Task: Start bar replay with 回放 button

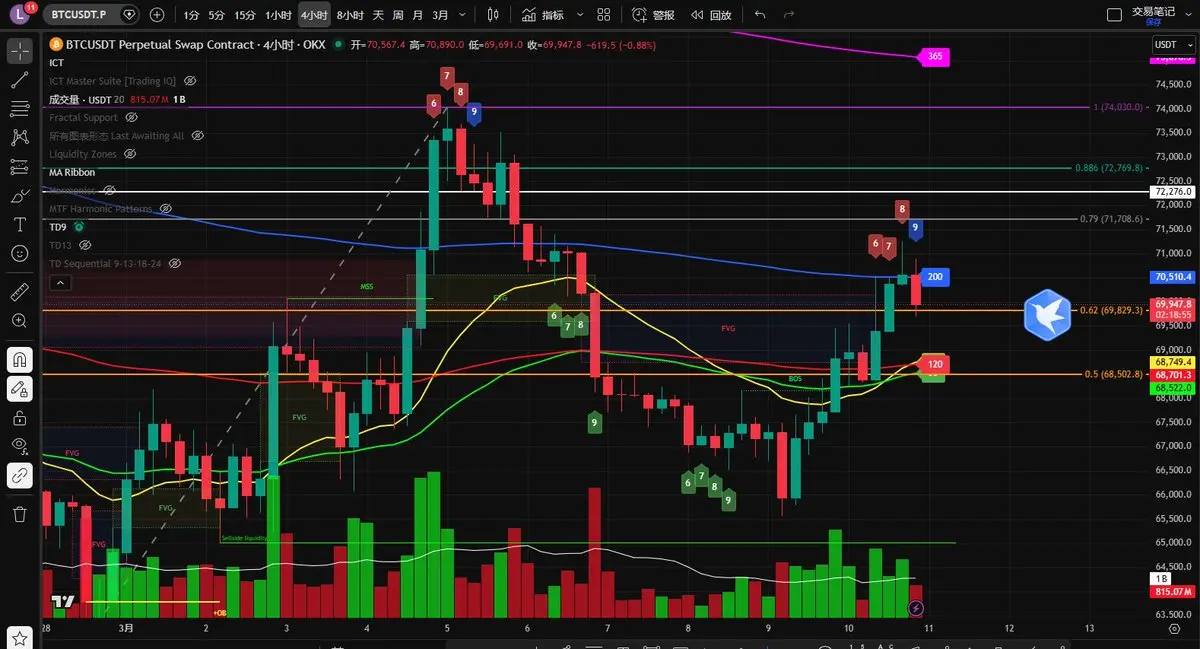Action: pos(711,15)
